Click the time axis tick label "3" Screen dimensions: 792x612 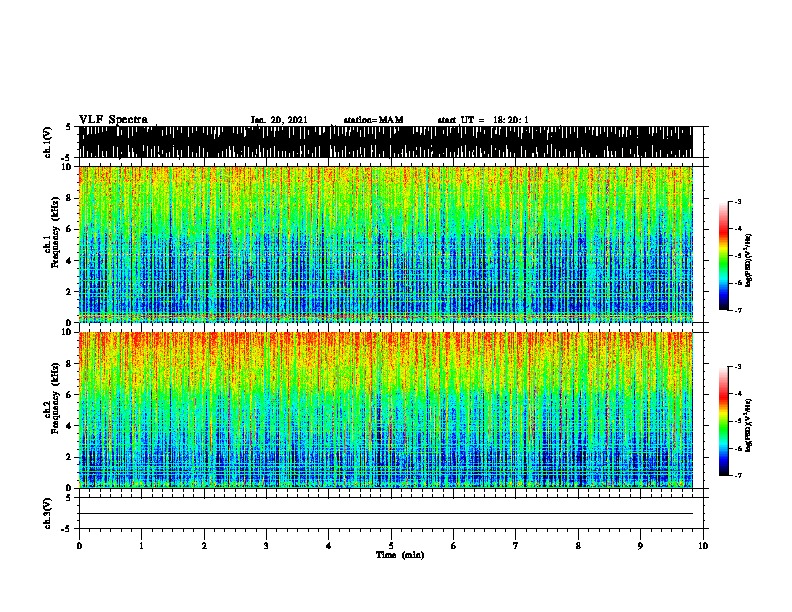click(266, 546)
